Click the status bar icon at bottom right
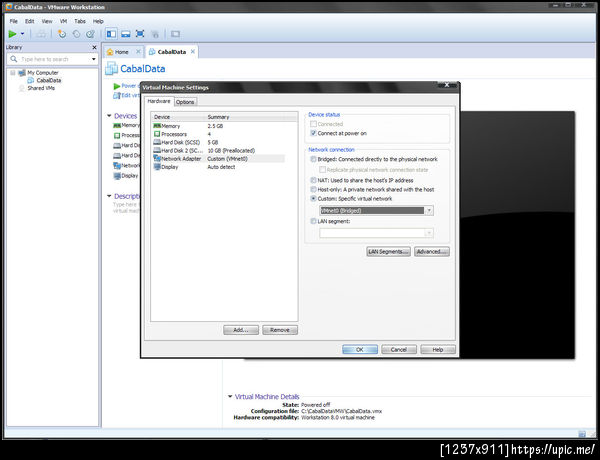Viewport: 600px width, 460px height. pos(582,434)
